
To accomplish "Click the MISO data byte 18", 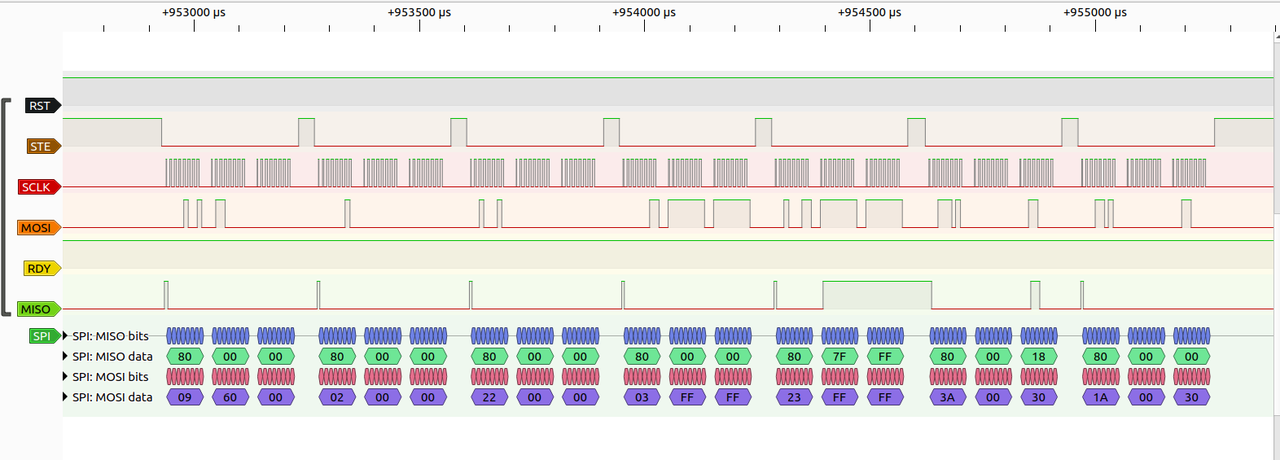I will [1039, 356].
